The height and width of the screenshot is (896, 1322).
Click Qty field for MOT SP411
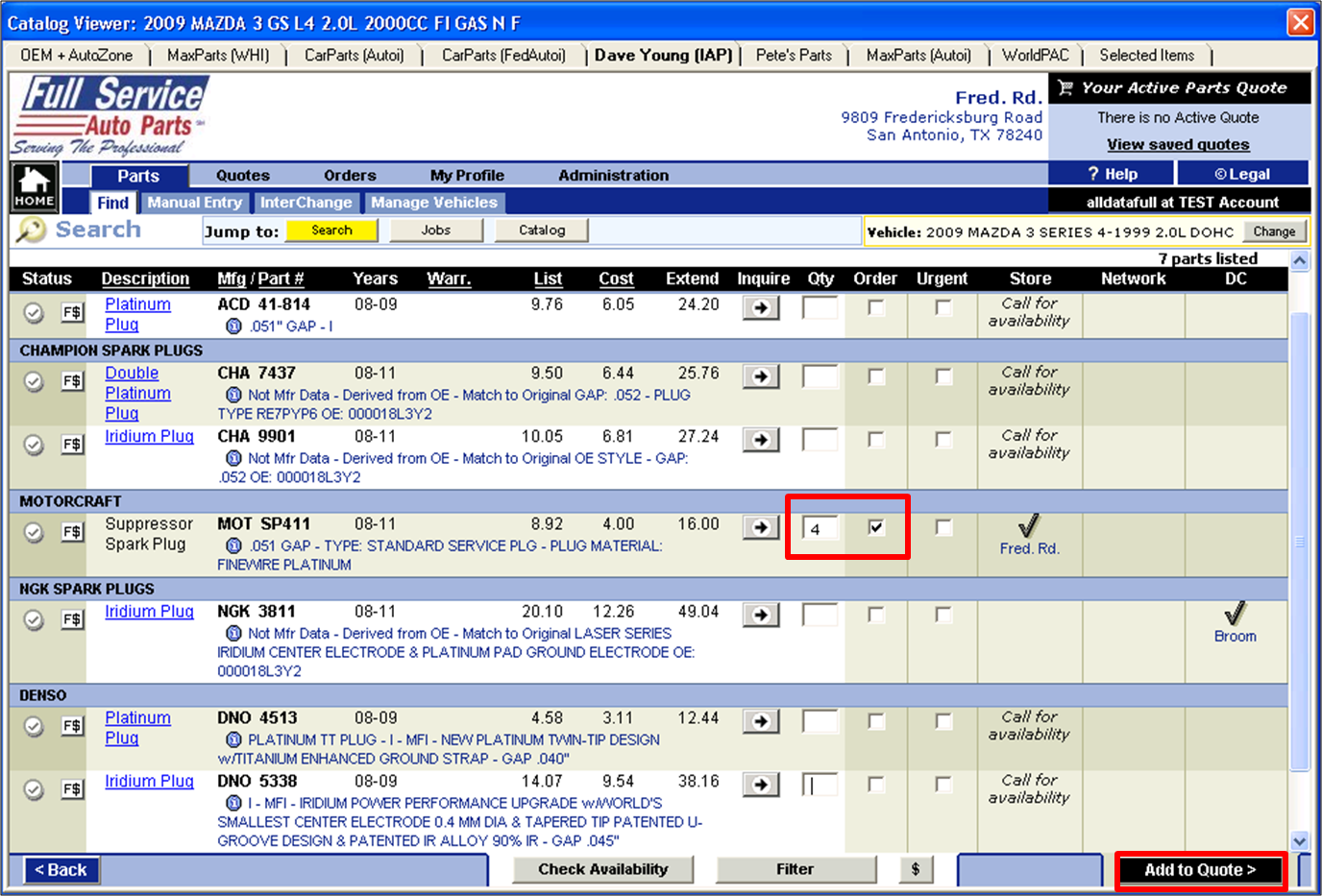coord(820,527)
